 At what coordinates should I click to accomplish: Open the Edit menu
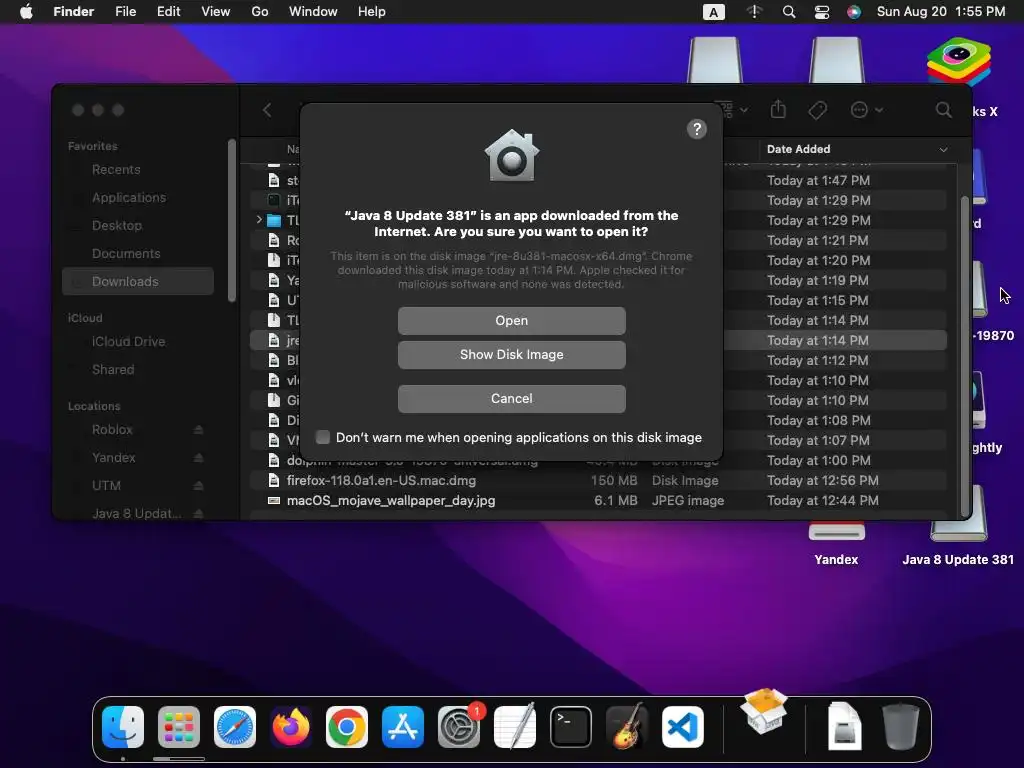[x=168, y=12]
